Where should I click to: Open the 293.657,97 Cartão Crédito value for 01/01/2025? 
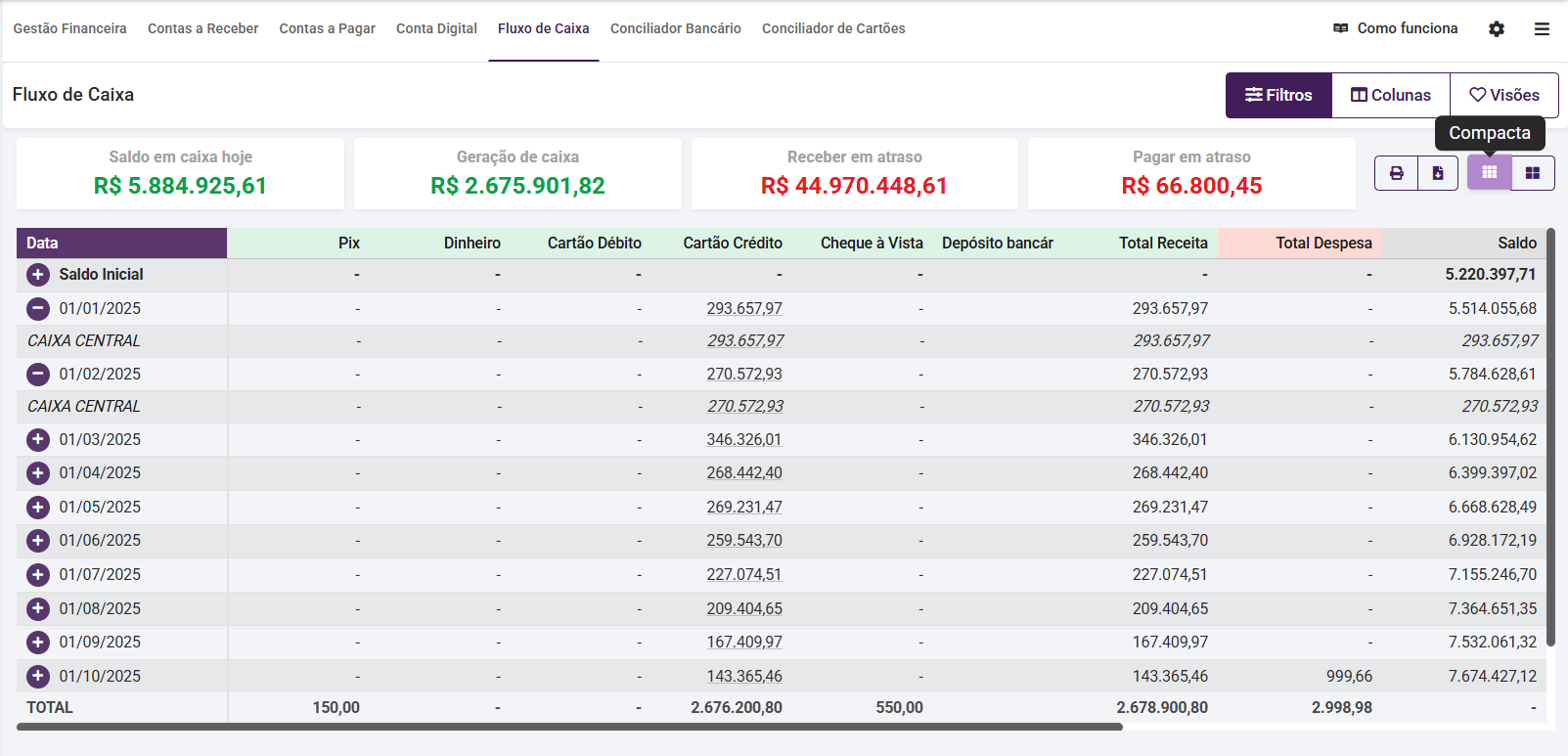coord(744,309)
